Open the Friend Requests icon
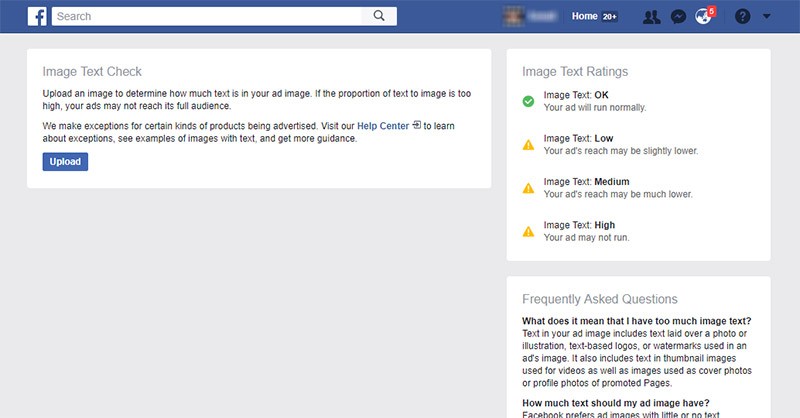800x418 pixels. [651, 17]
